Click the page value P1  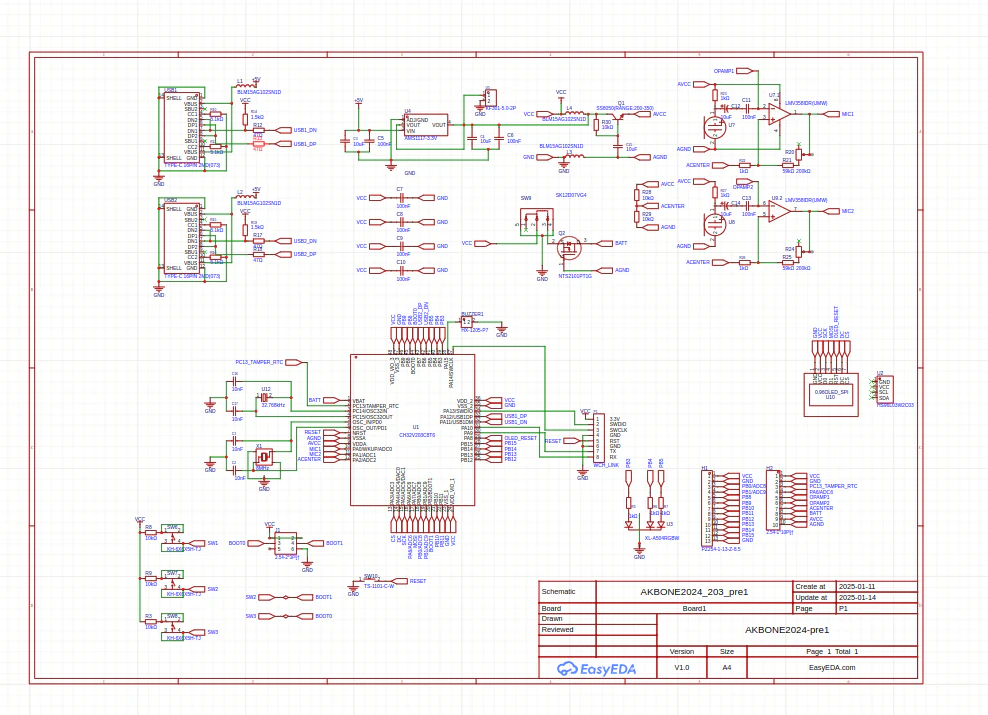[x=843, y=609]
